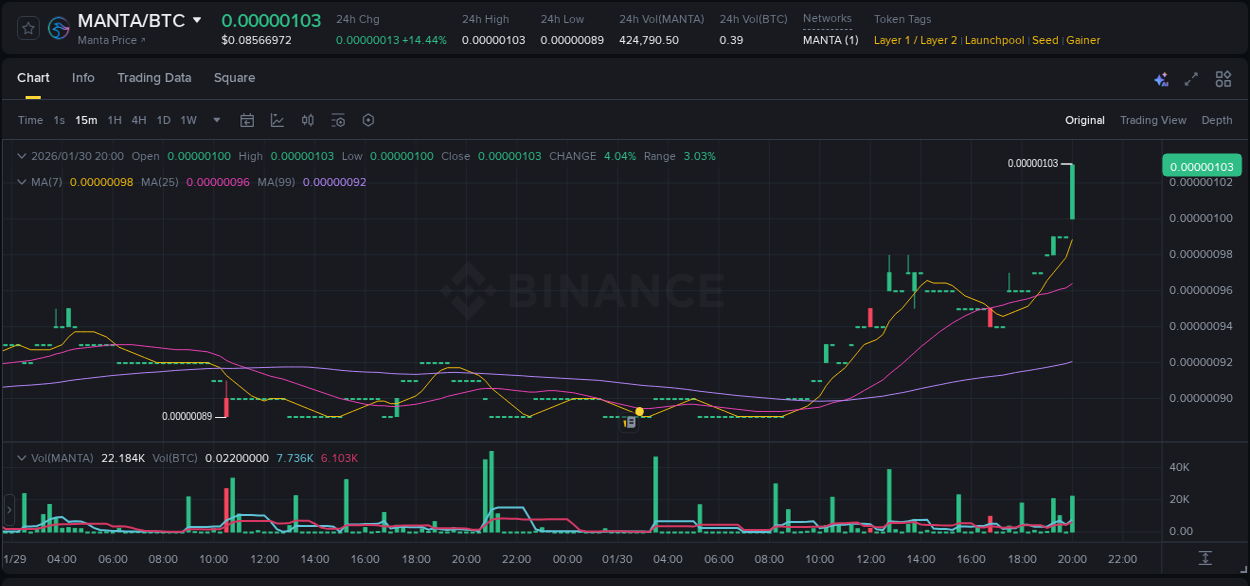Open the MANTA/BTC pair dropdown
Screen dimensions: 1250x586
point(197,19)
